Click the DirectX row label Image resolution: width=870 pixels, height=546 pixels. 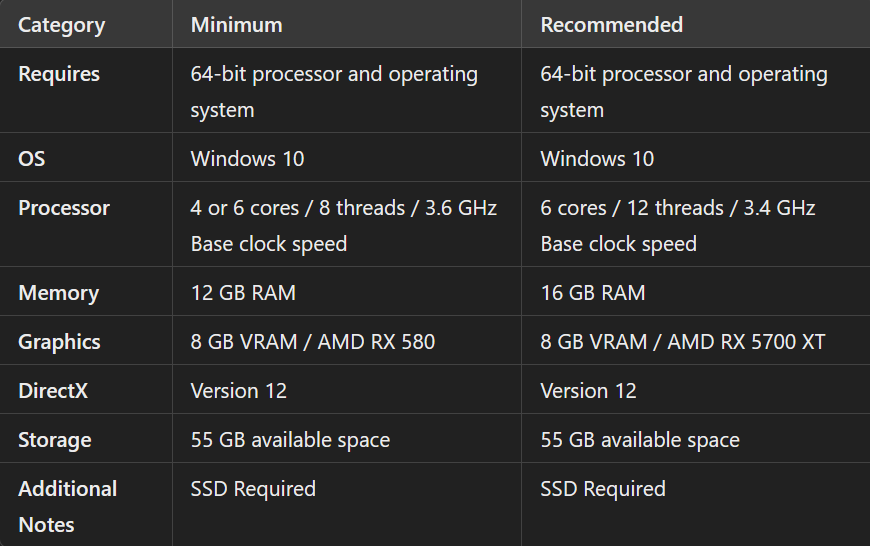point(53,391)
